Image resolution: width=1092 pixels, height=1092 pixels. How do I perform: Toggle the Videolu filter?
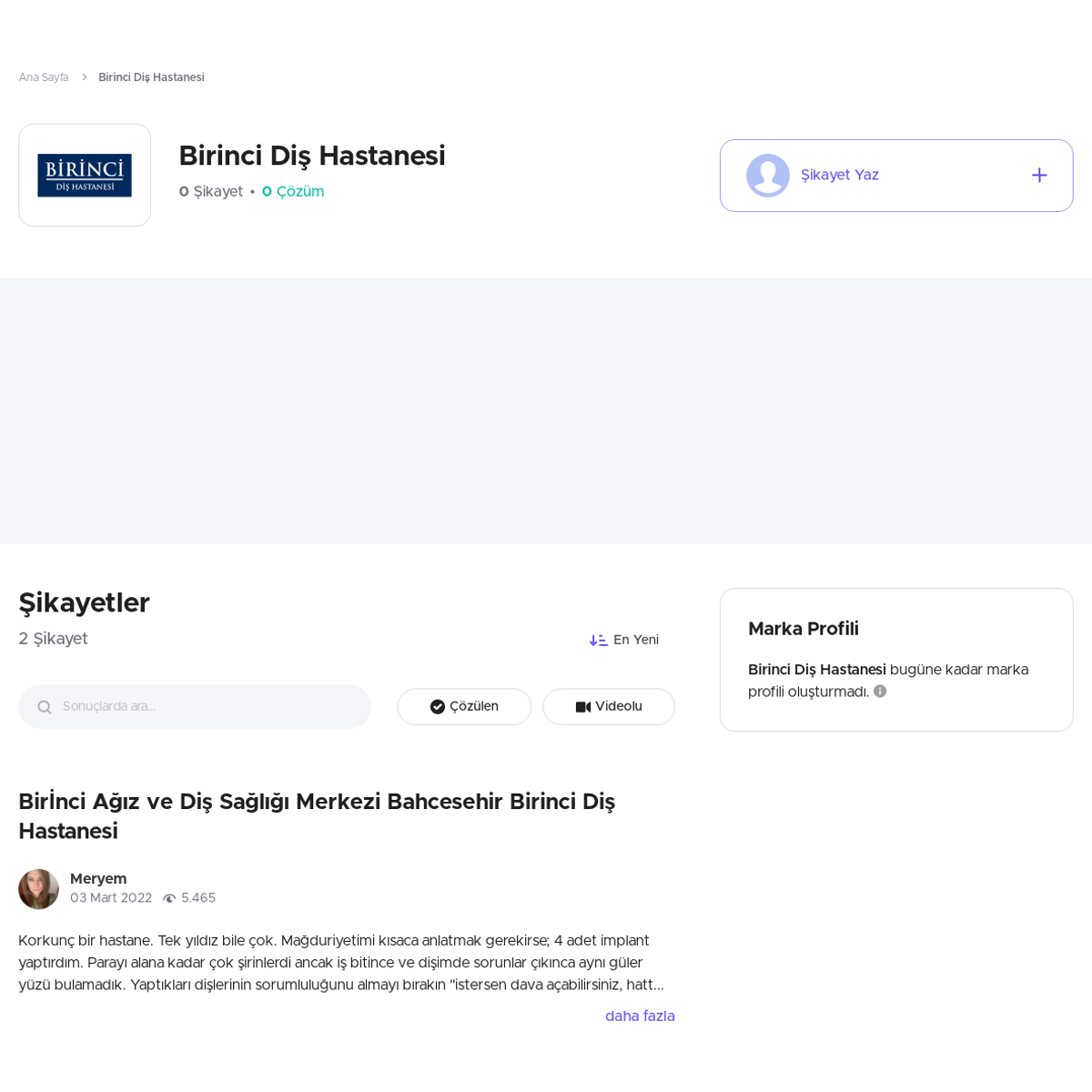point(609,707)
